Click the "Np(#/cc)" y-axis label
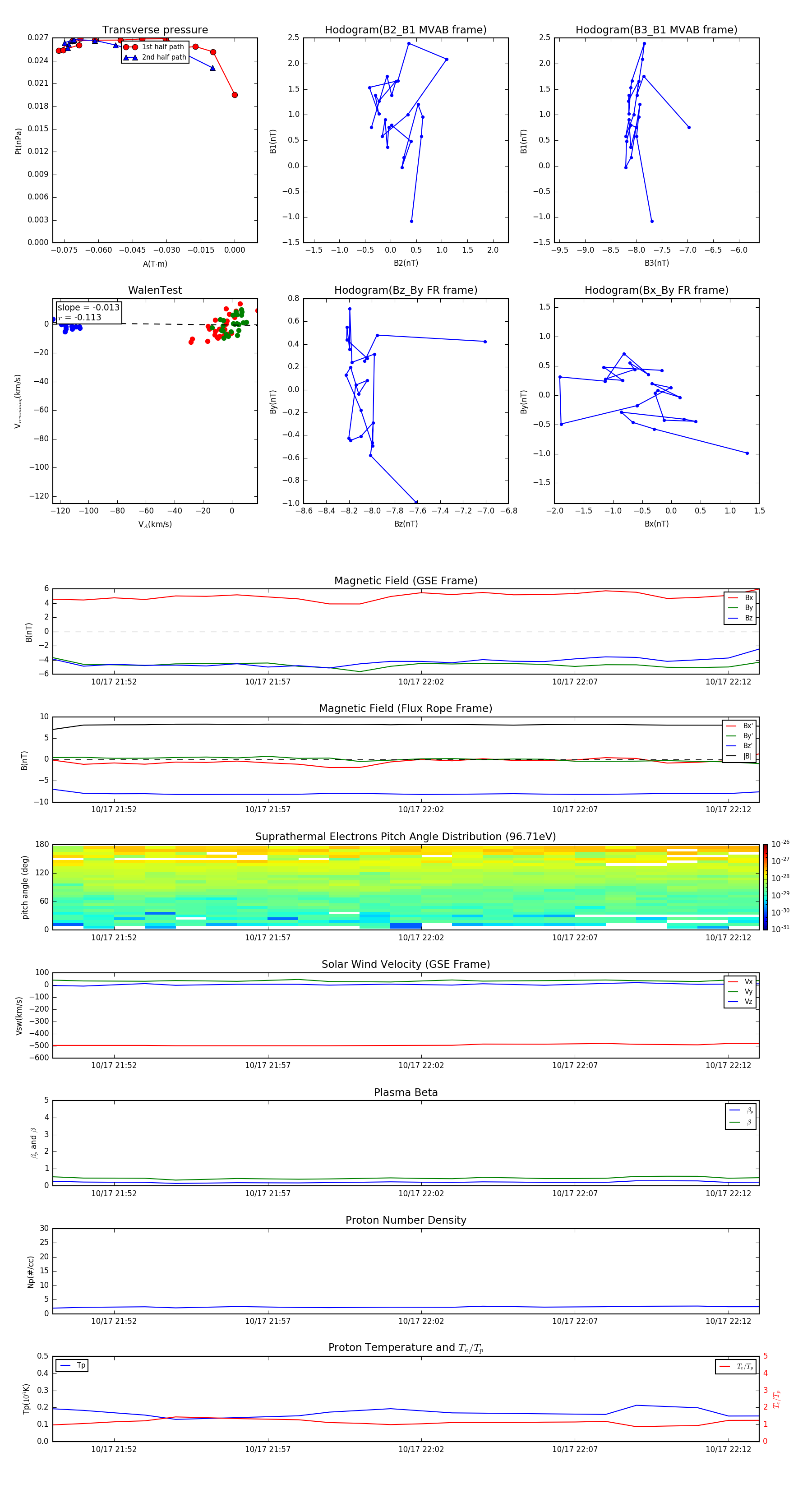 (31, 1272)
